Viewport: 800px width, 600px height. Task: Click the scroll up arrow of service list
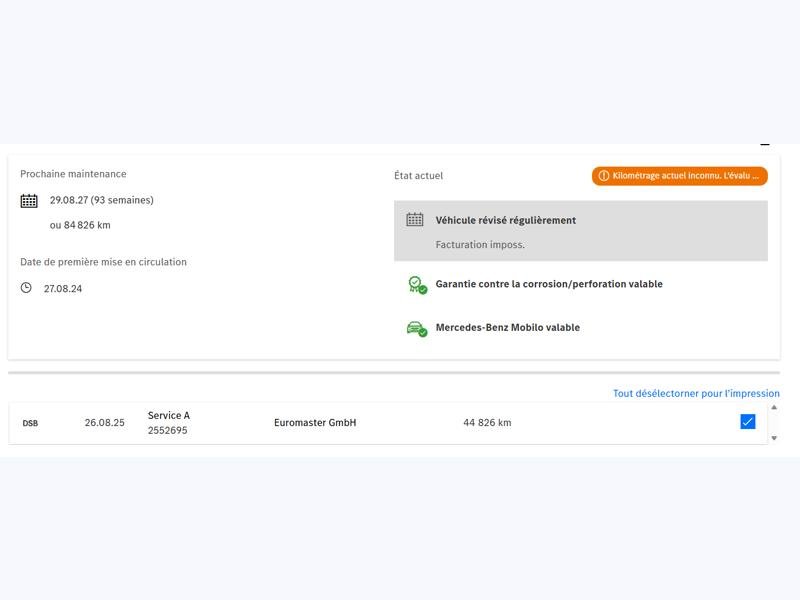[x=774, y=408]
